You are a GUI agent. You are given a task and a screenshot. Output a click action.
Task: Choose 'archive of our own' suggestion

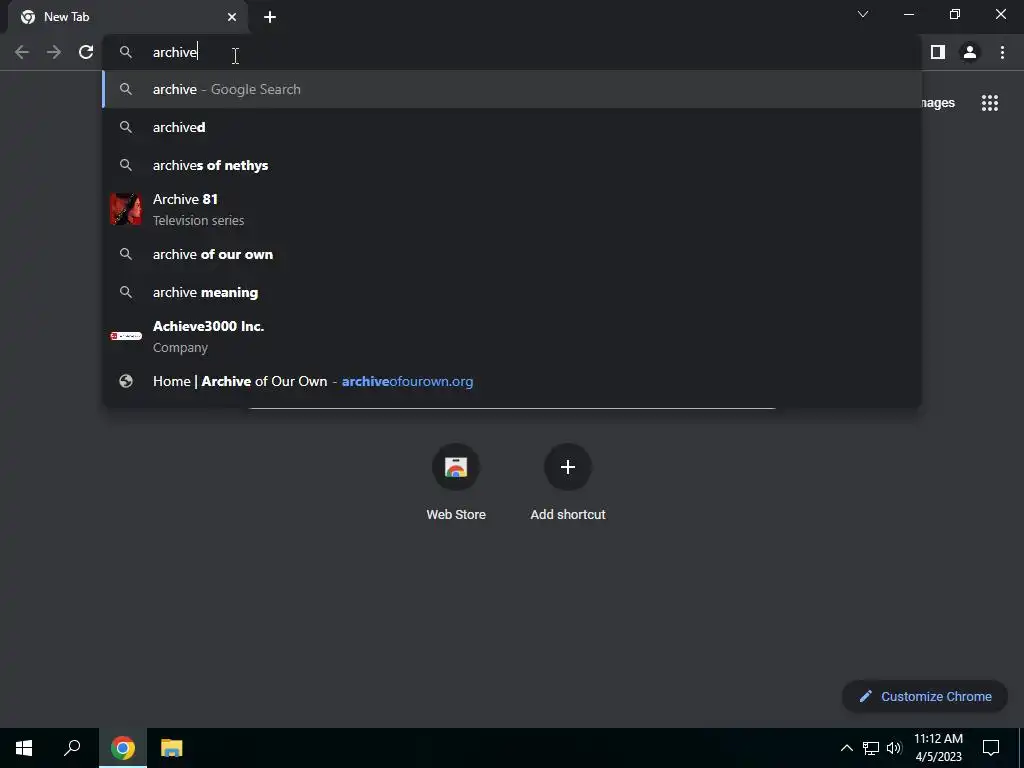click(513, 254)
